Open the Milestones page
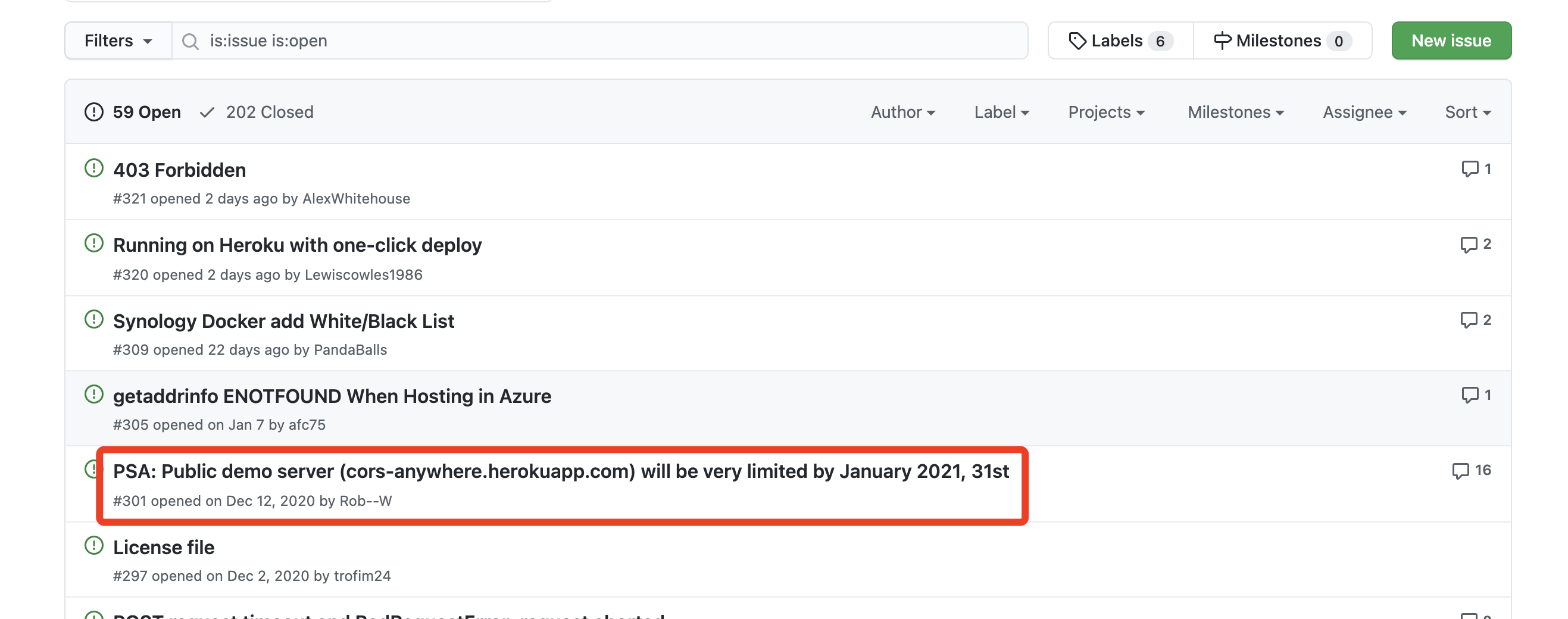 (x=1282, y=41)
